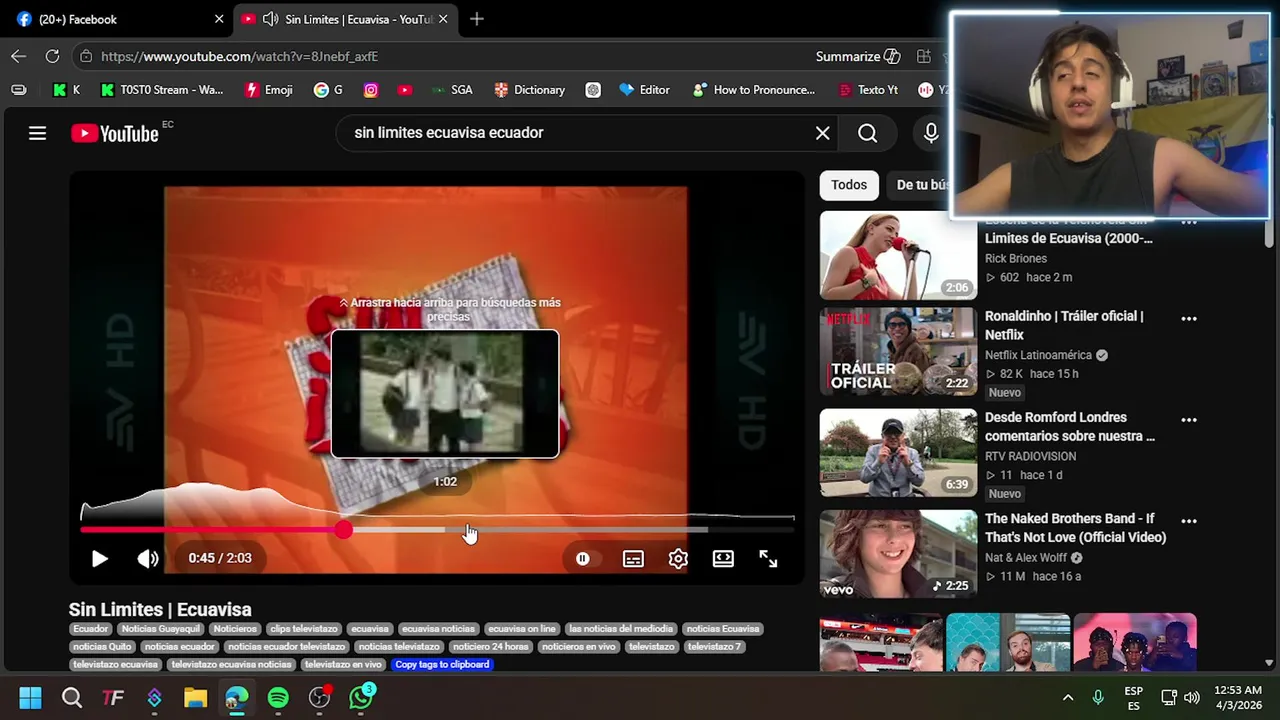Open the Desde Romford Londres video thumbnail
The image size is (1280, 720).
coord(898,452)
